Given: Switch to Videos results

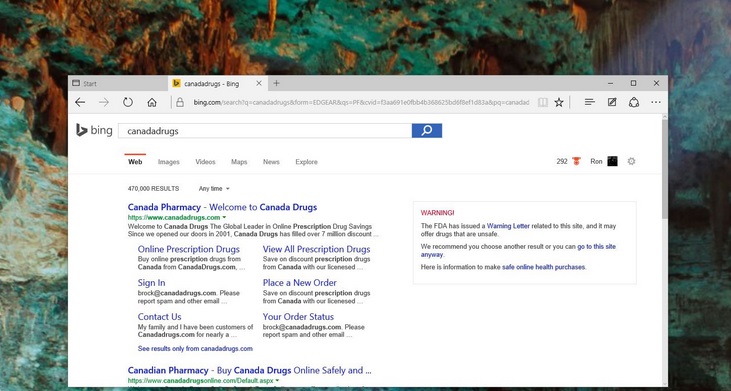Looking at the screenshot, I should pyautogui.click(x=205, y=162).
